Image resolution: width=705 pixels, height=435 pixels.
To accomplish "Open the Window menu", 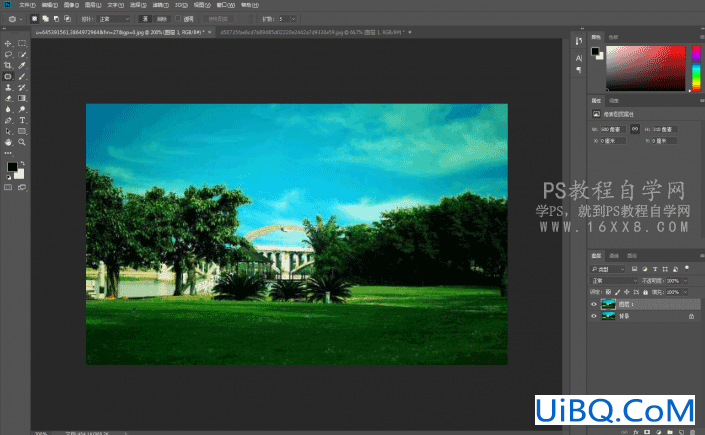I will (225, 5).
